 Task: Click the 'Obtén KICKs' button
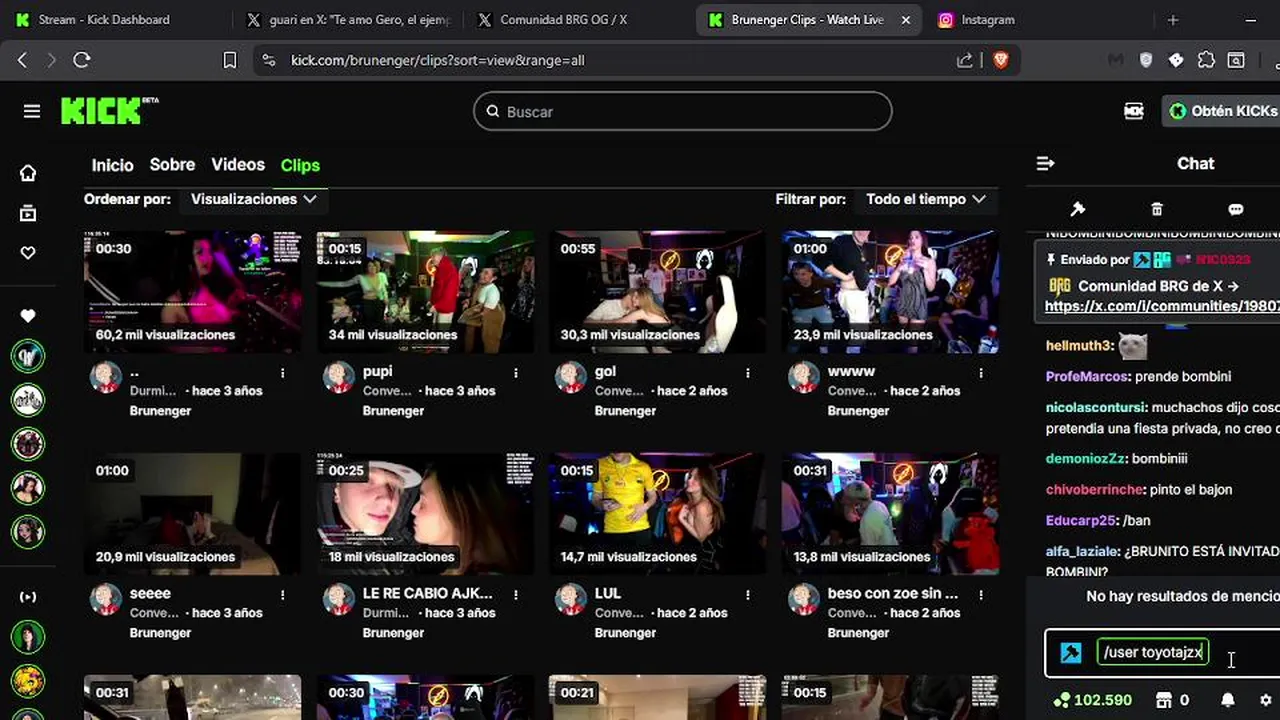pyautogui.click(x=1223, y=111)
